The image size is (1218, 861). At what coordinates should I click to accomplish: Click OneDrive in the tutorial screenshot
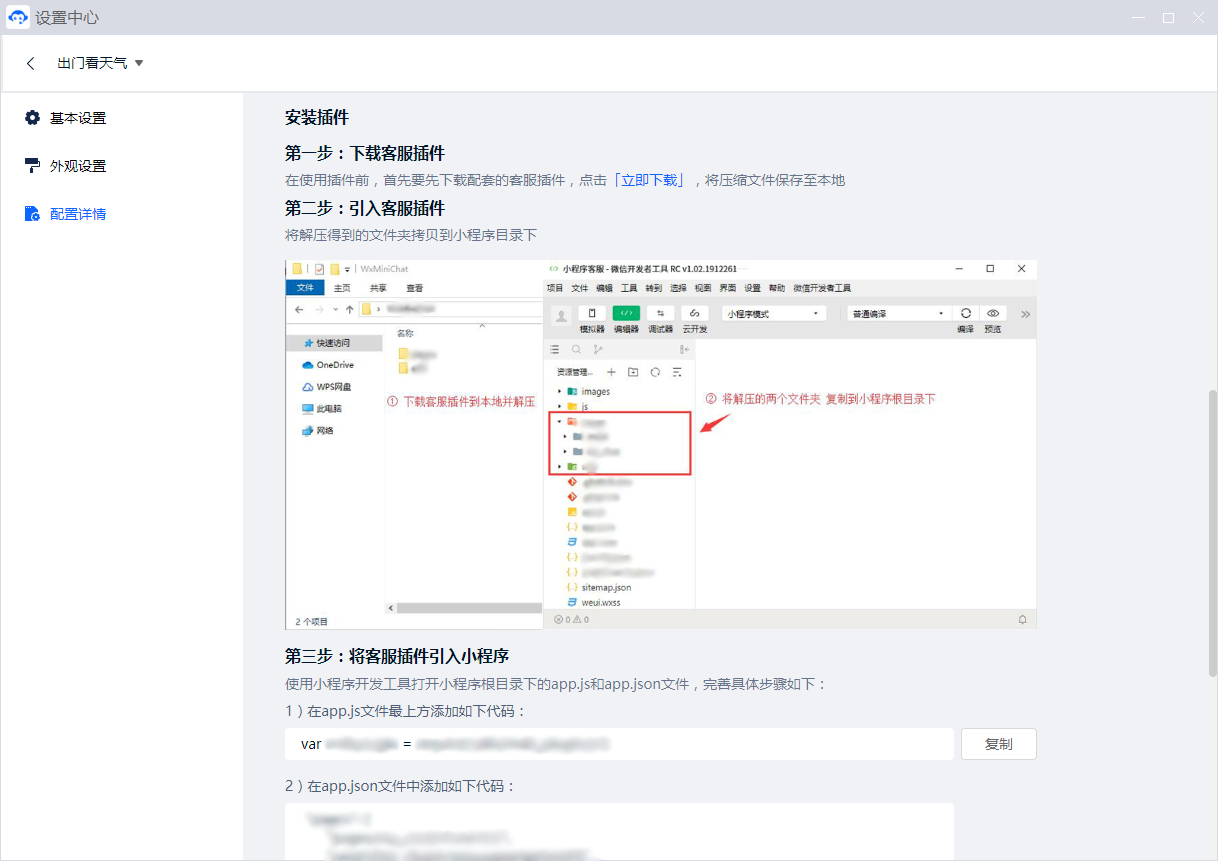click(x=335, y=365)
